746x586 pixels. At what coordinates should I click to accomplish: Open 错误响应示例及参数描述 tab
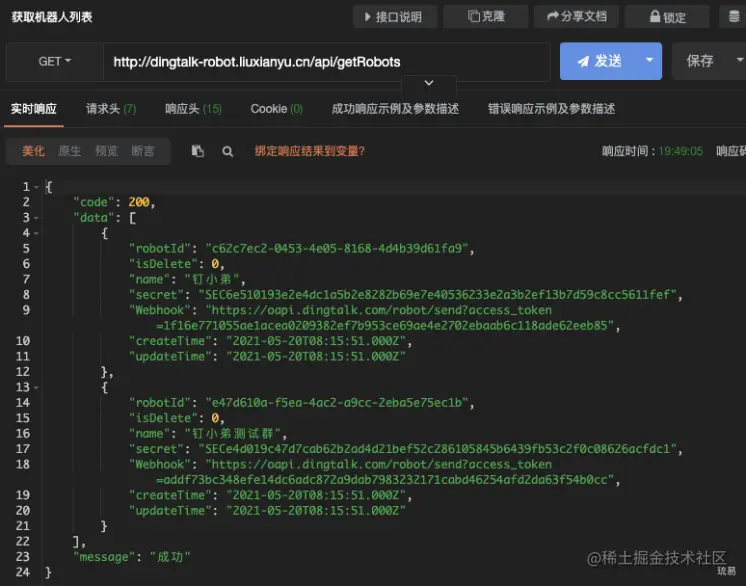pos(551,109)
